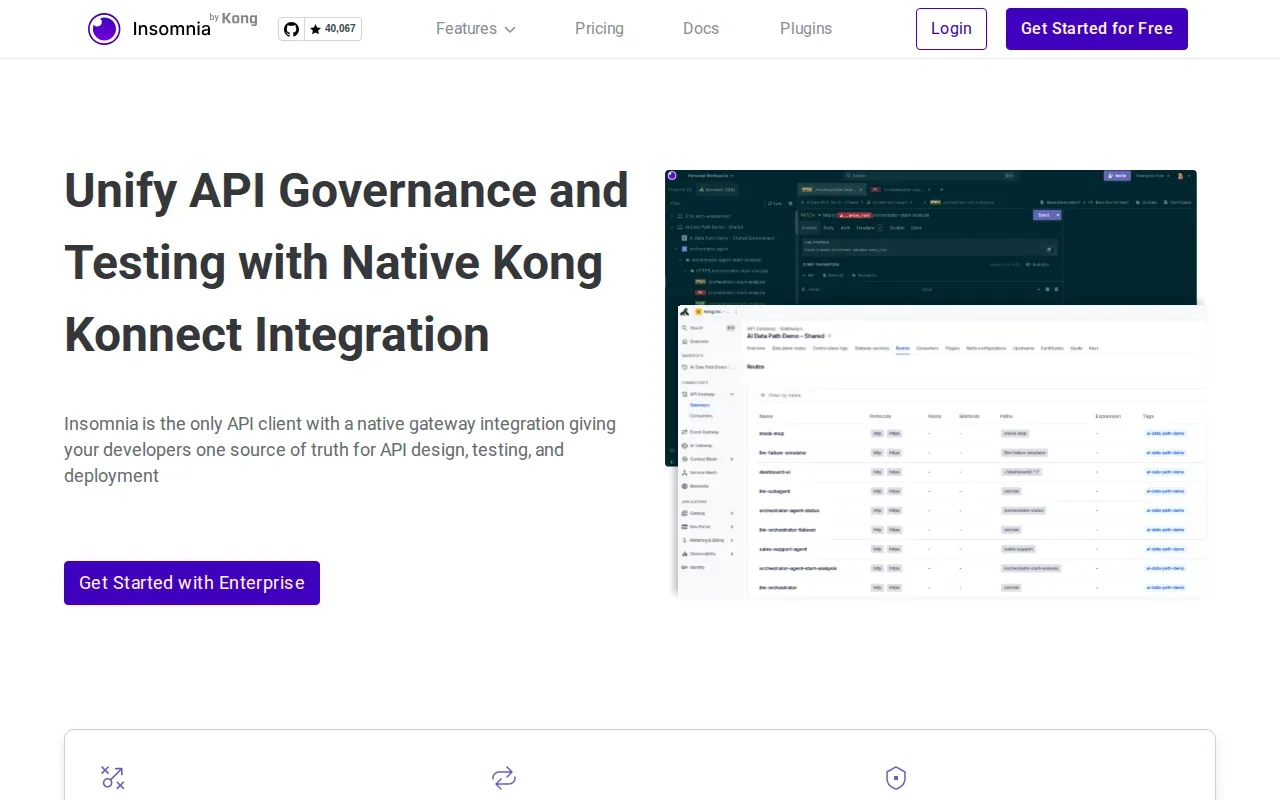1280x800 pixels.
Task: Go to the Pricing page
Action: pyautogui.click(x=599, y=29)
